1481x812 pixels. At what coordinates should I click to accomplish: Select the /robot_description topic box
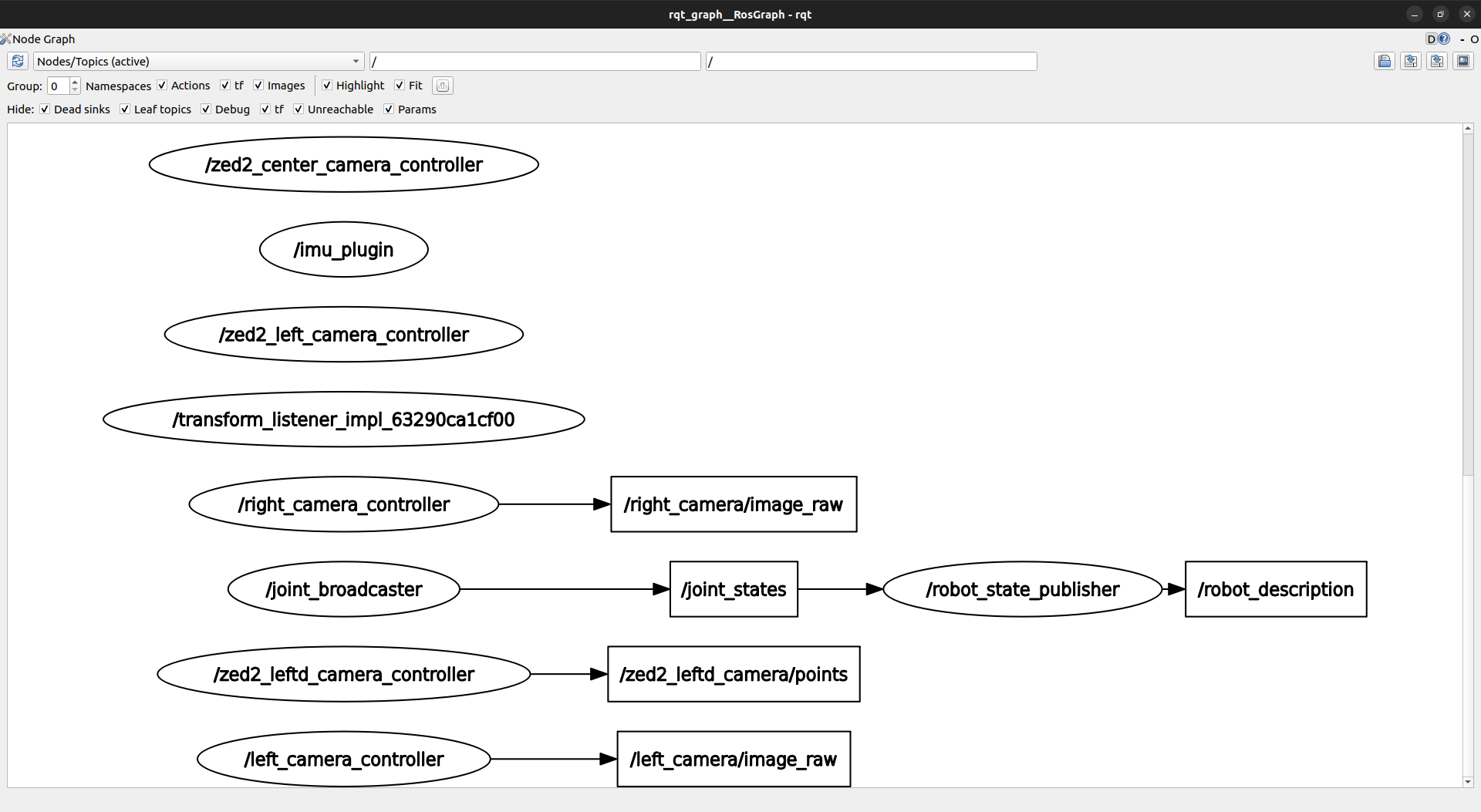pos(1276,588)
